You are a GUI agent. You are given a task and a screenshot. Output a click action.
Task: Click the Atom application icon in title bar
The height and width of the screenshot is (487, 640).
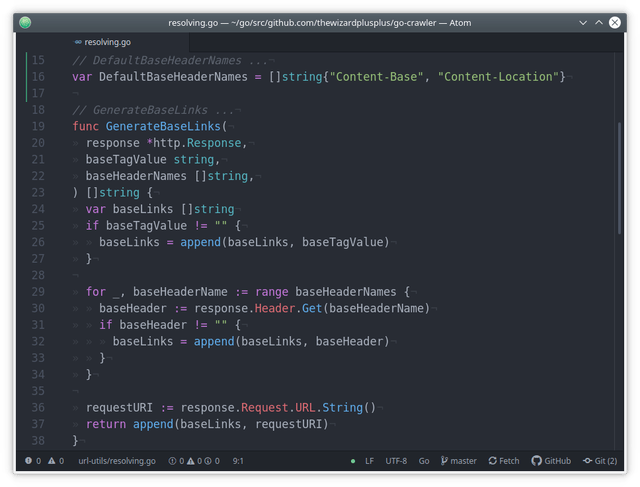point(25,22)
